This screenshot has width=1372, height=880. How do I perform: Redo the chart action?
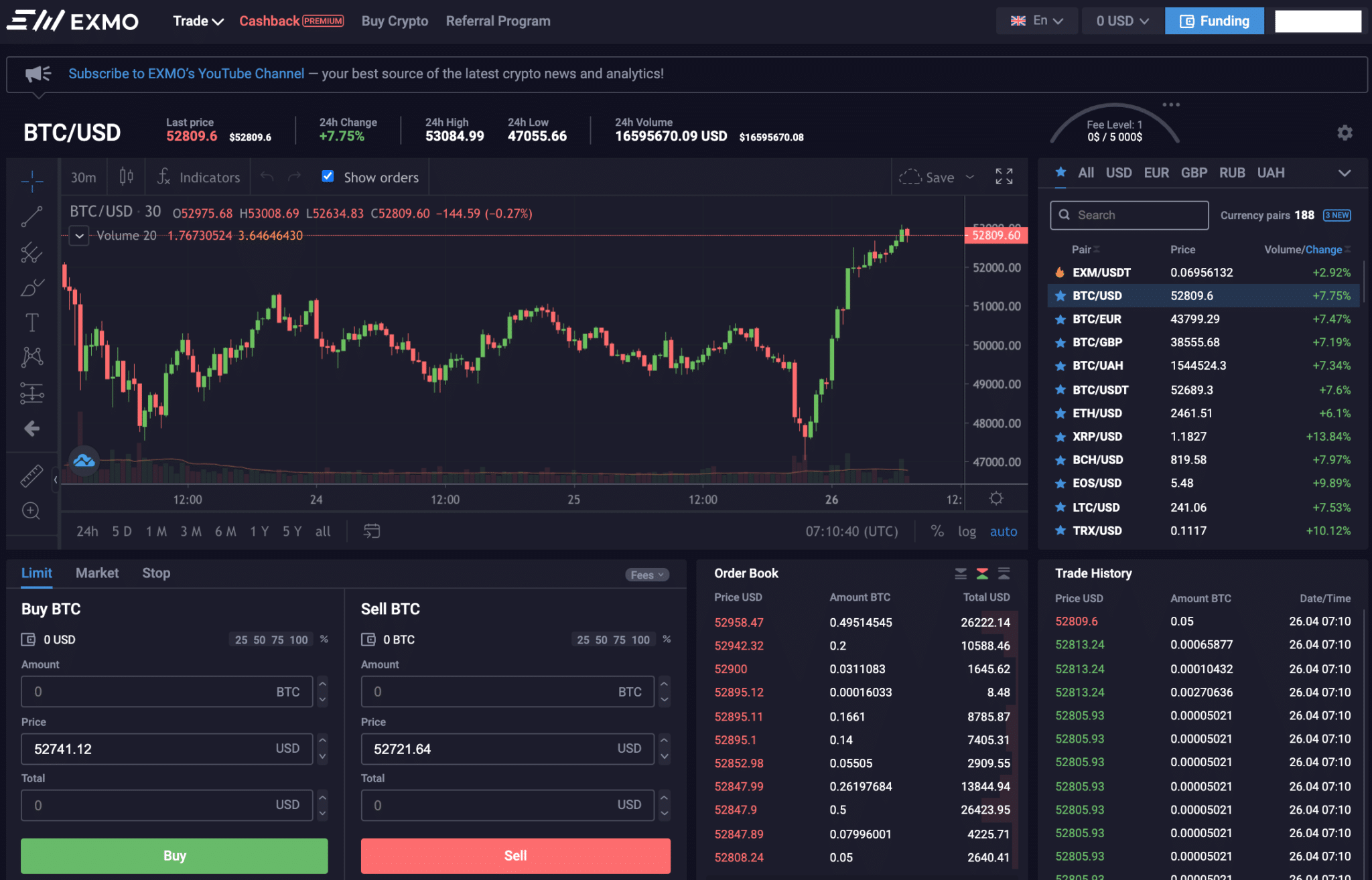point(294,177)
